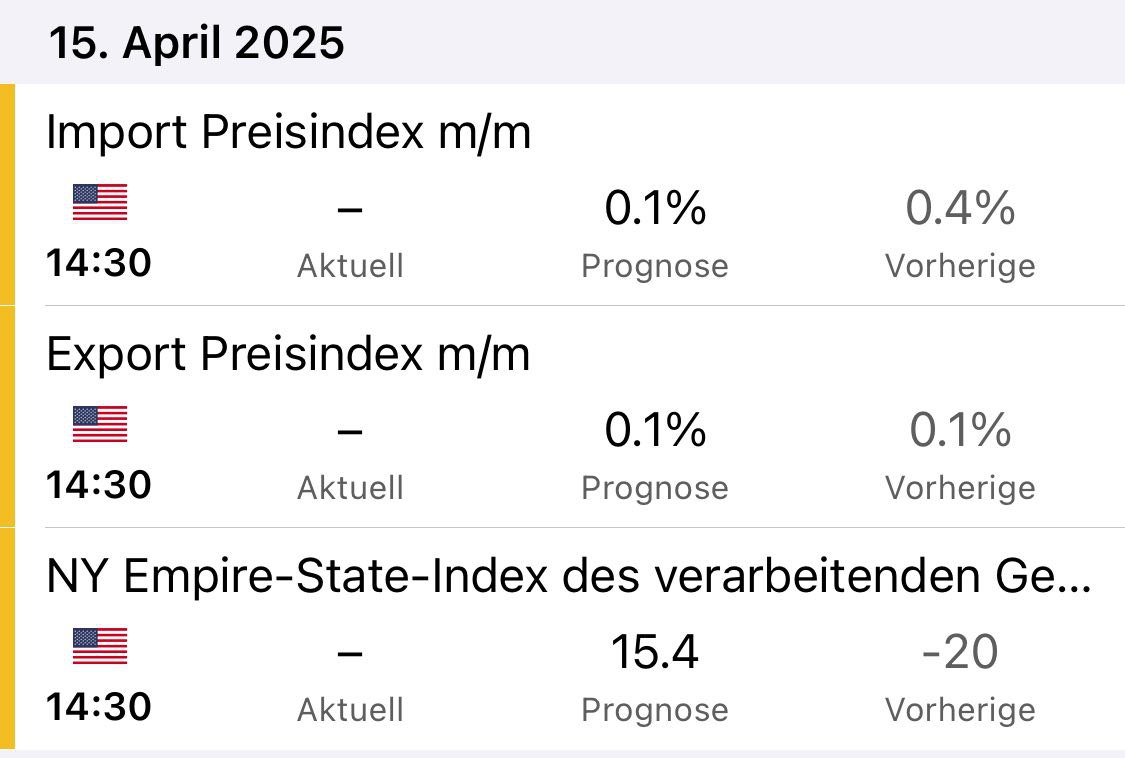Screen dimensions: 1125x758
Task: Click the 14:30 time of Export Preisindex
Action: [x=98, y=485]
